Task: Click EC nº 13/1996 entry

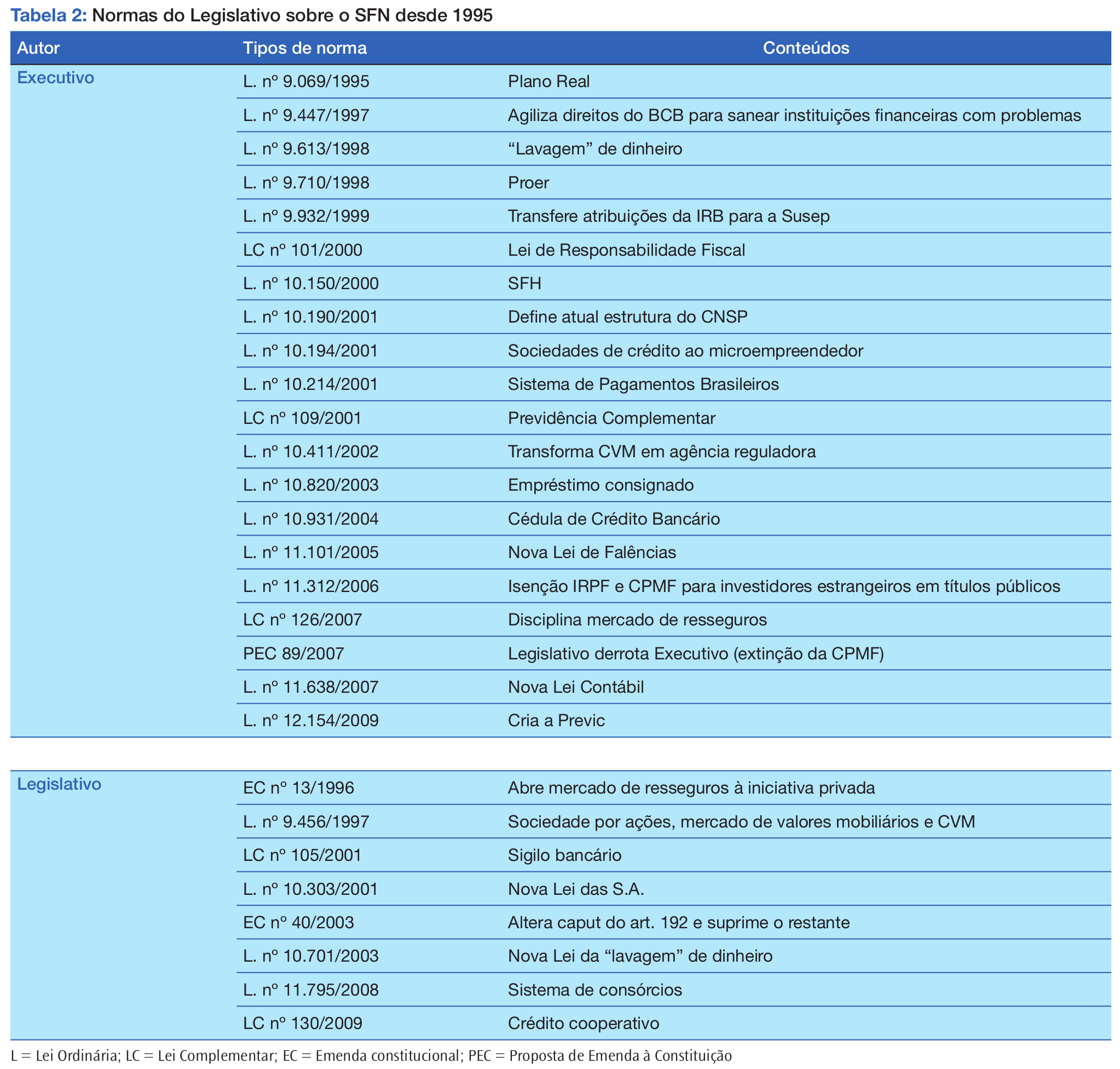Action: [298, 788]
